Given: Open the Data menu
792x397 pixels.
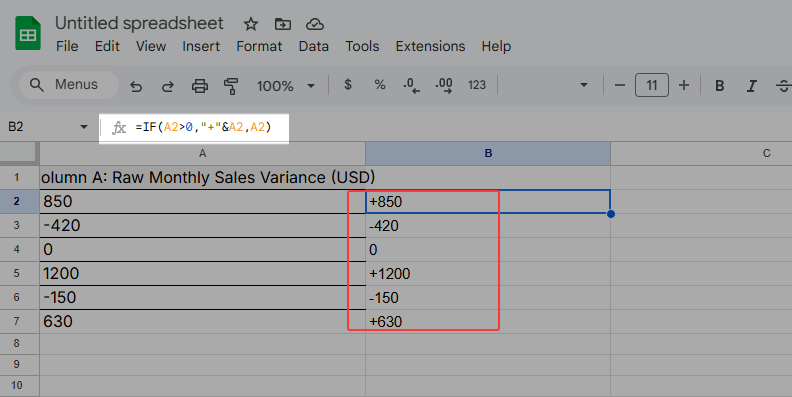Looking at the screenshot, I should tap(314, 46).
